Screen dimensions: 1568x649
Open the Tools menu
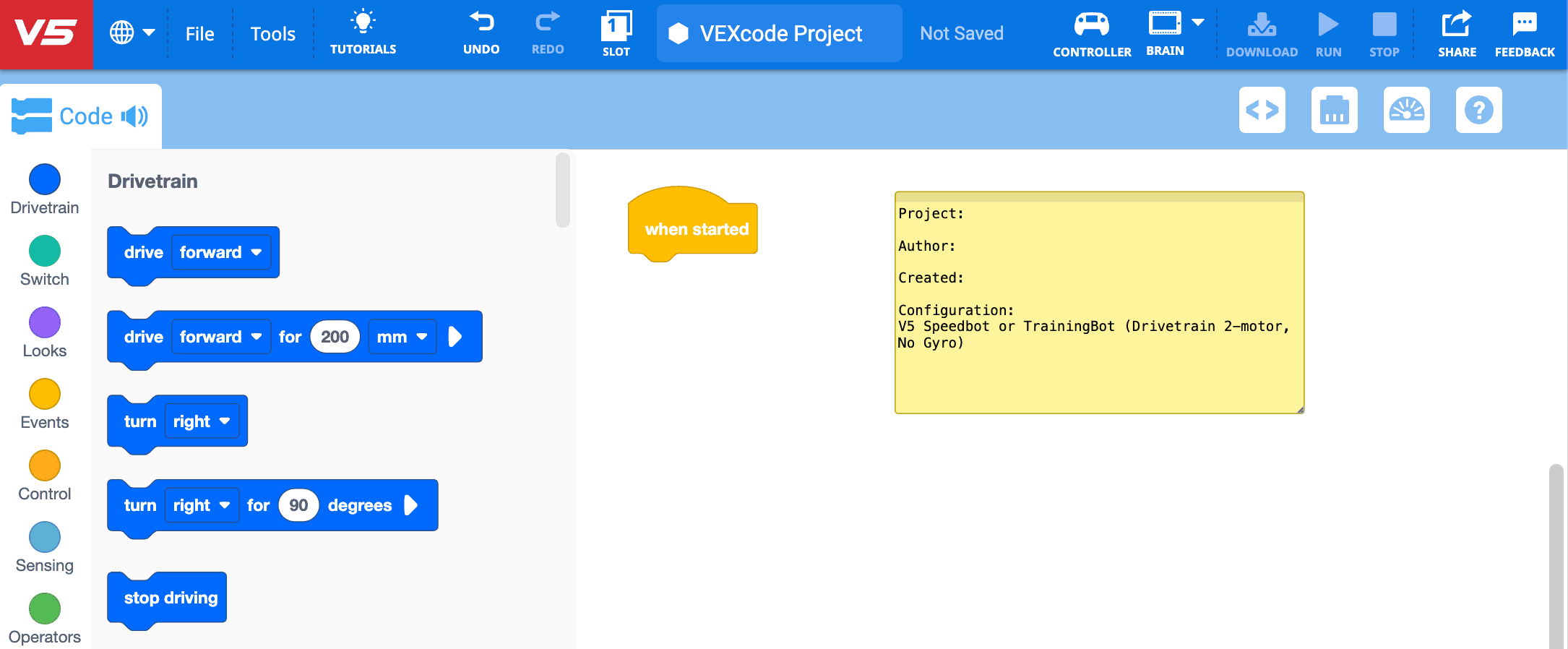click(x=272, y=34)
